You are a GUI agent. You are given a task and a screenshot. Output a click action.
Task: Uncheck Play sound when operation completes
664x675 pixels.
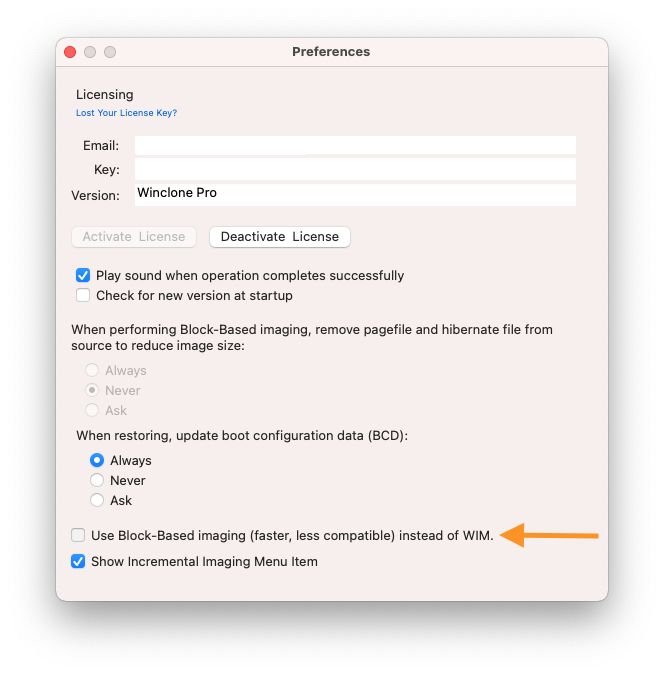83,276
